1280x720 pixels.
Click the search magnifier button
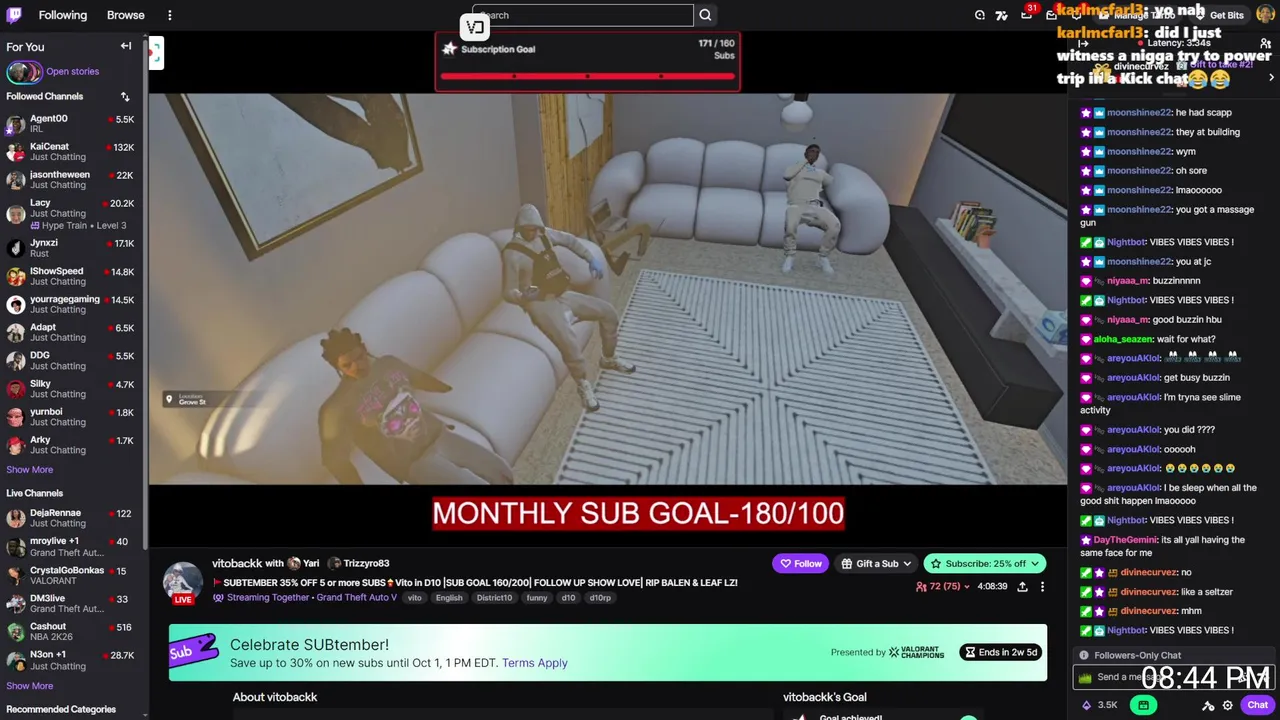click(705, 15)
